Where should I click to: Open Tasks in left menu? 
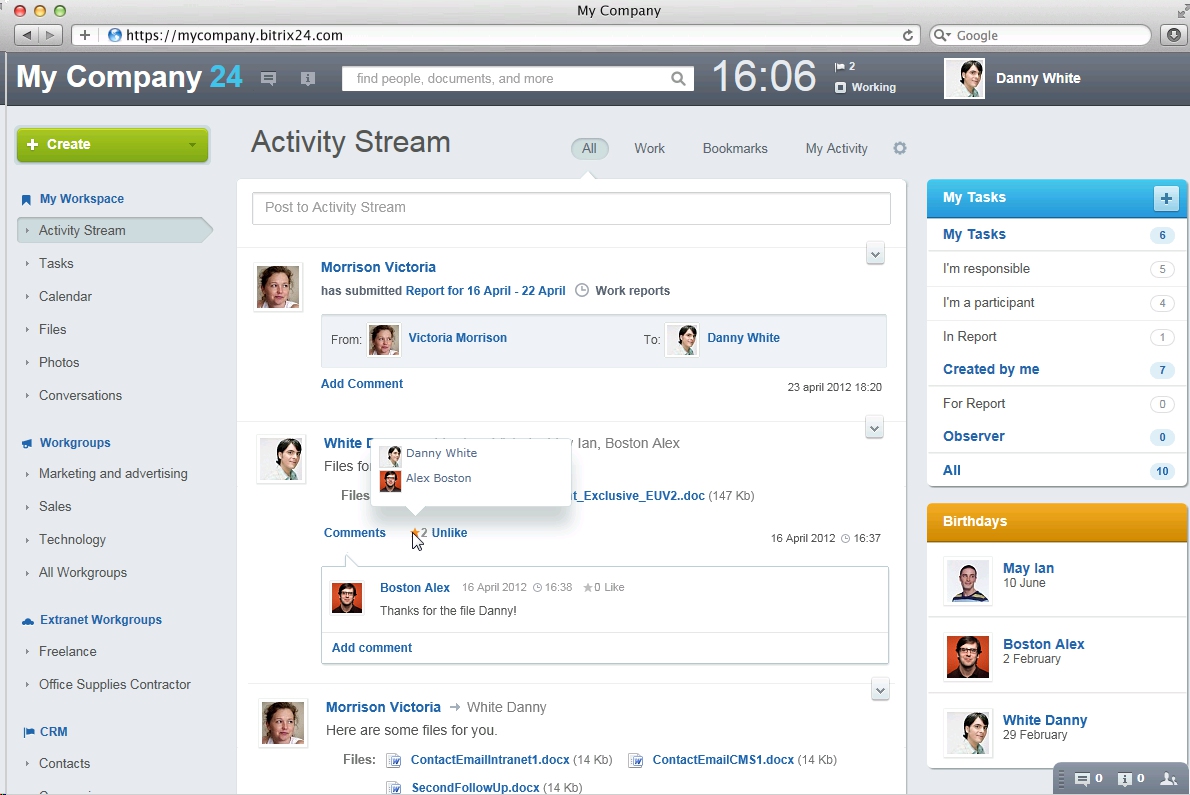56,263
